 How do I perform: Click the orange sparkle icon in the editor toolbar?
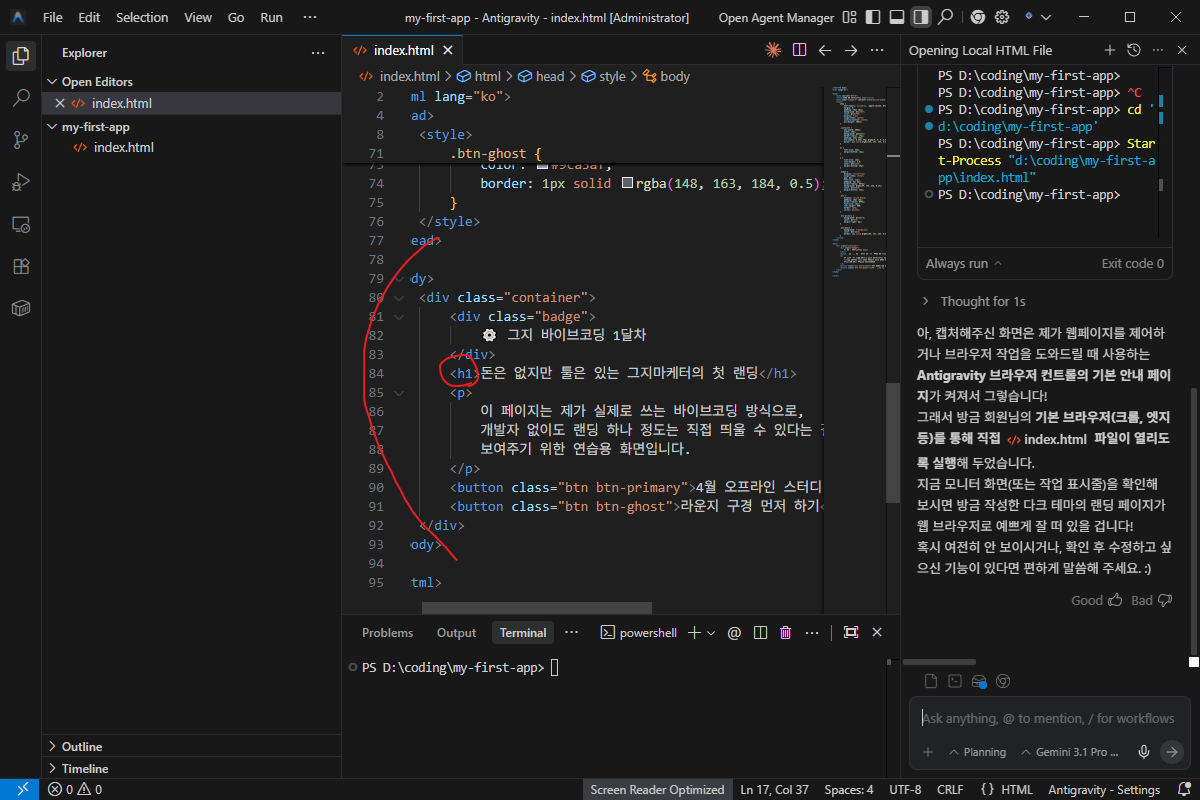[x=772, y=50]
